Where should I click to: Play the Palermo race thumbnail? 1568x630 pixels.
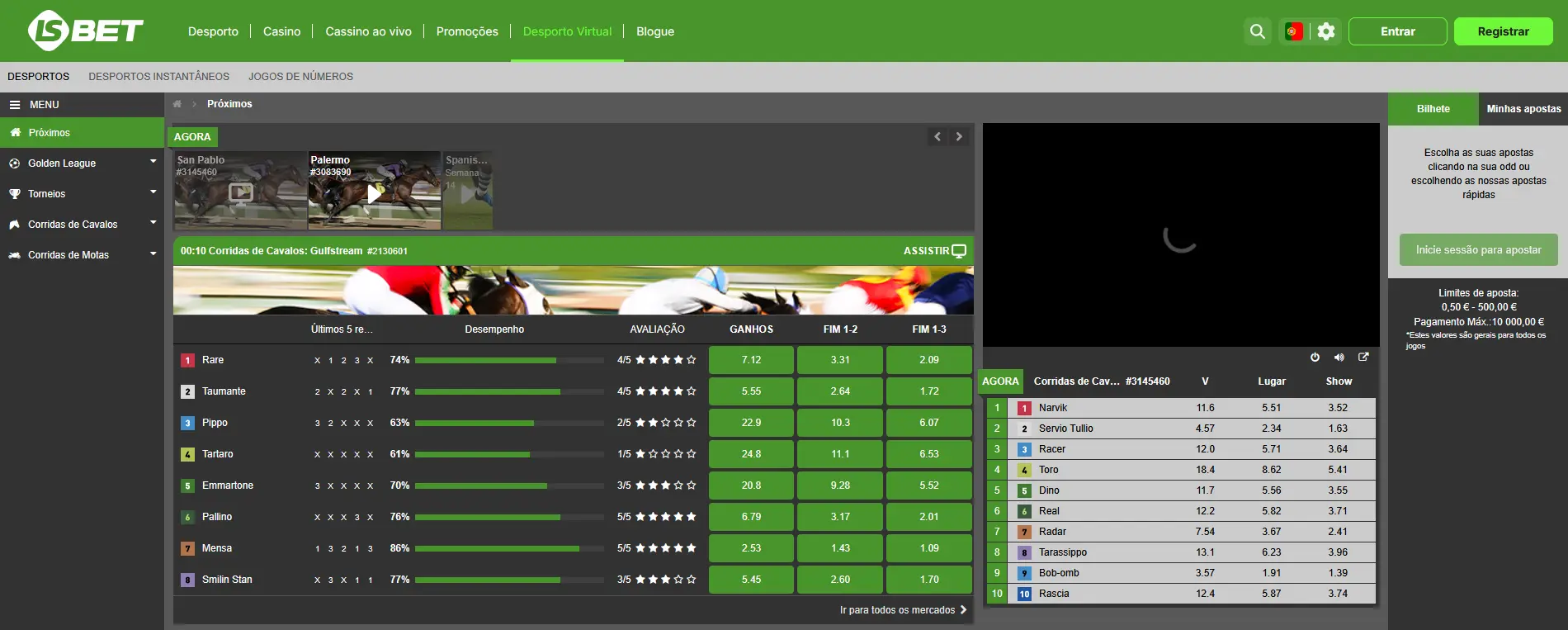375,190
